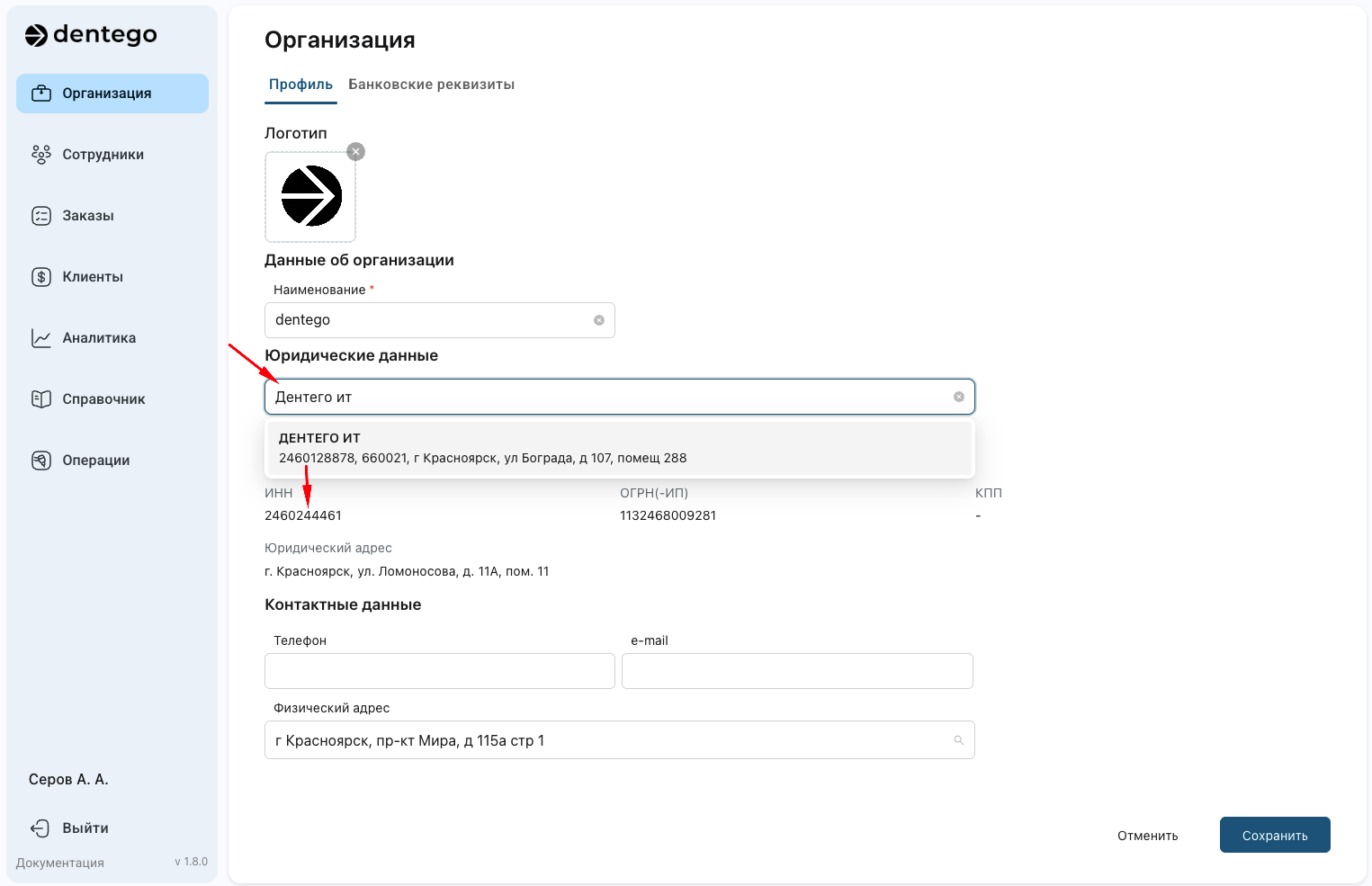Click the Отменить button
Screen dimensions: 1372x886
coord(1147,835)
